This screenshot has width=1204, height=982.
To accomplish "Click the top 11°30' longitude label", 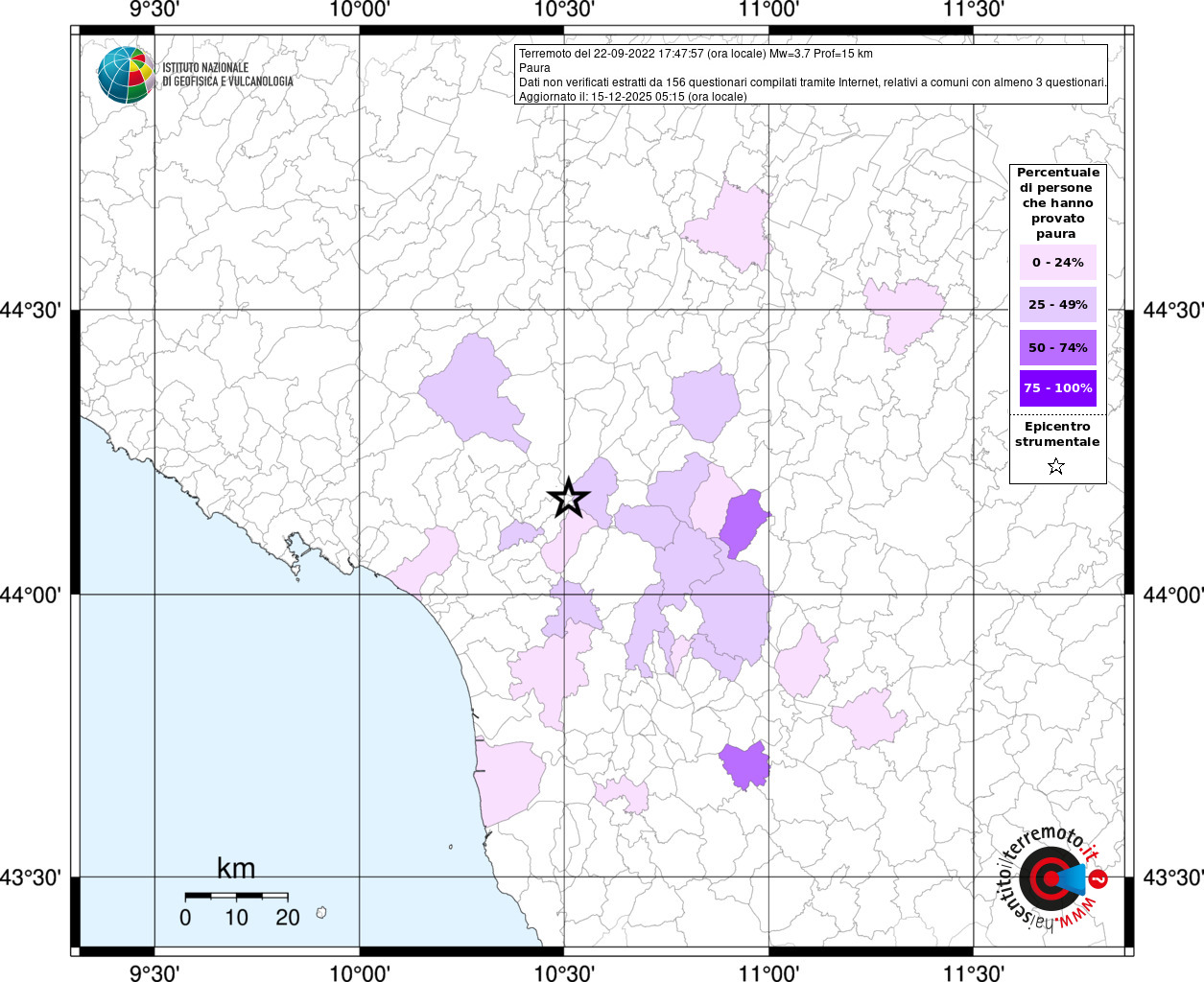I will tap(973, 10).
